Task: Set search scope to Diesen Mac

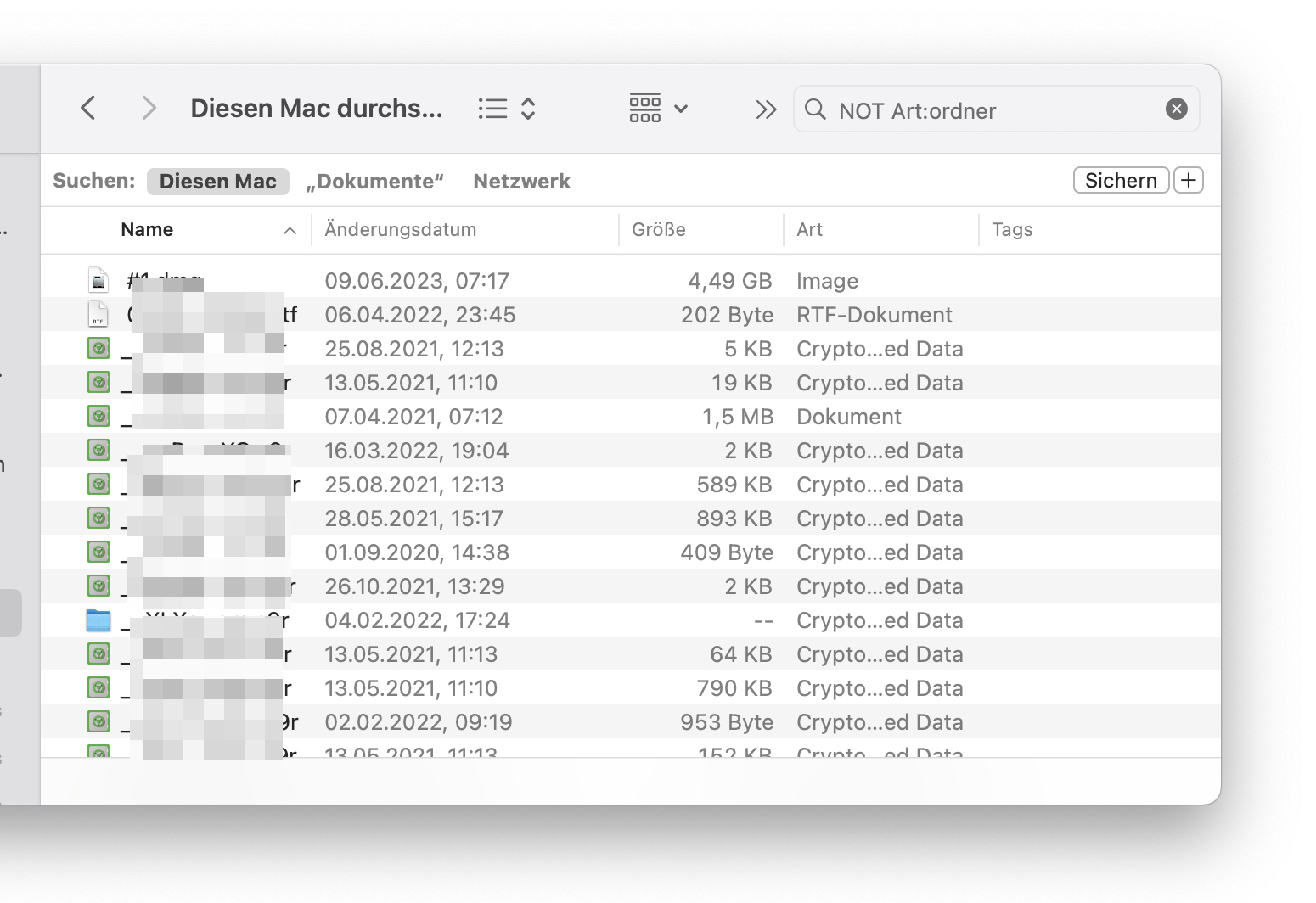Action: 217,182
